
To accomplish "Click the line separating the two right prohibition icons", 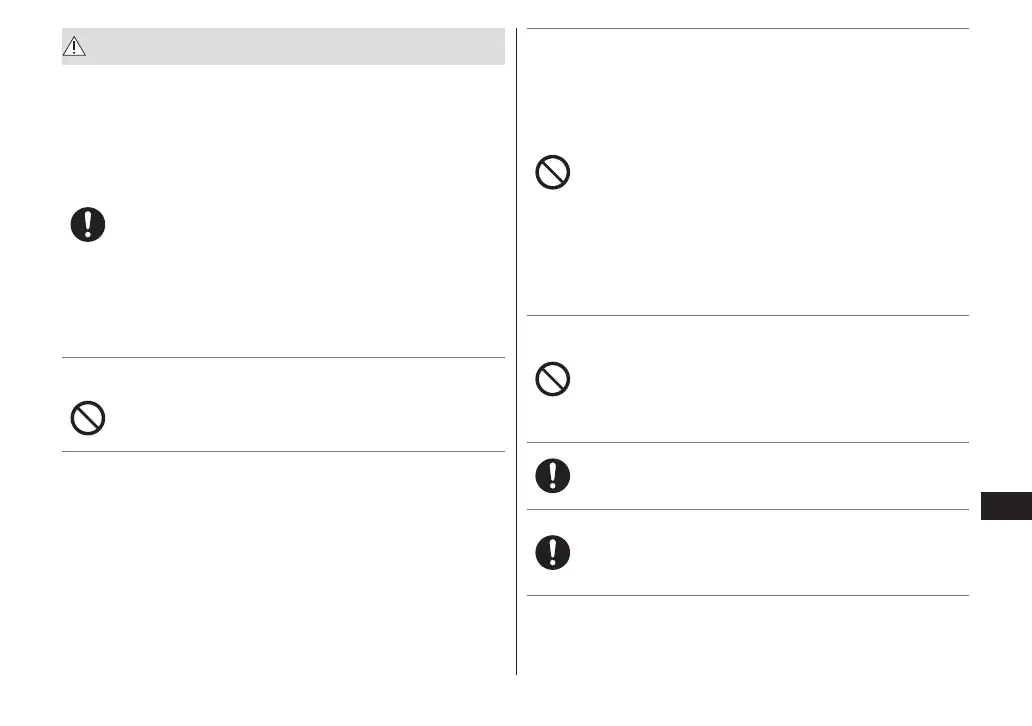I will pyautogui.click(x=747, y=316).
